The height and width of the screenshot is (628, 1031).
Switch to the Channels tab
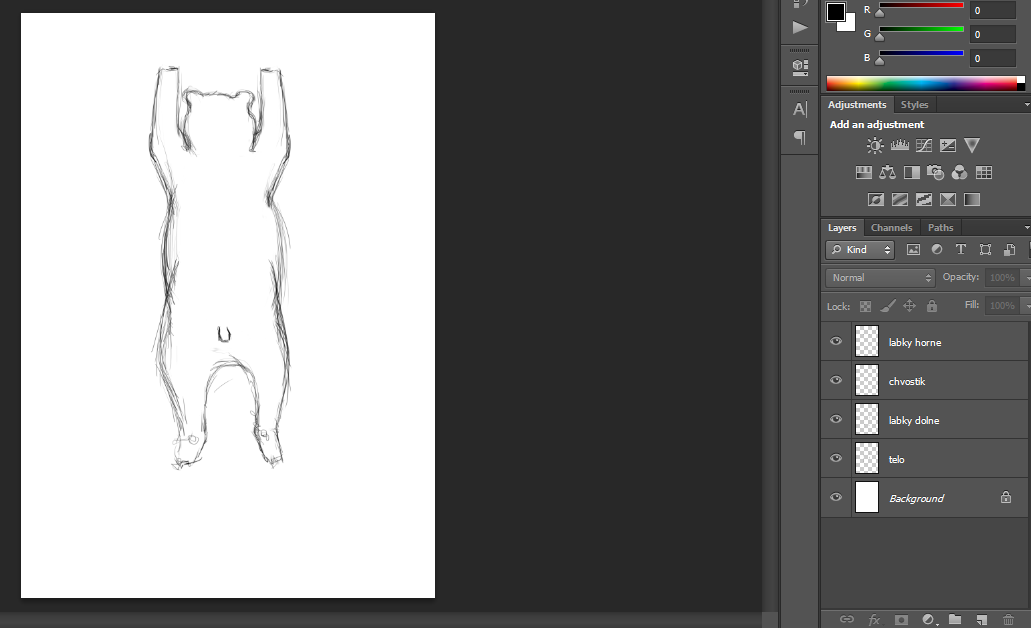pyautogui.click(x=891, y=228)
